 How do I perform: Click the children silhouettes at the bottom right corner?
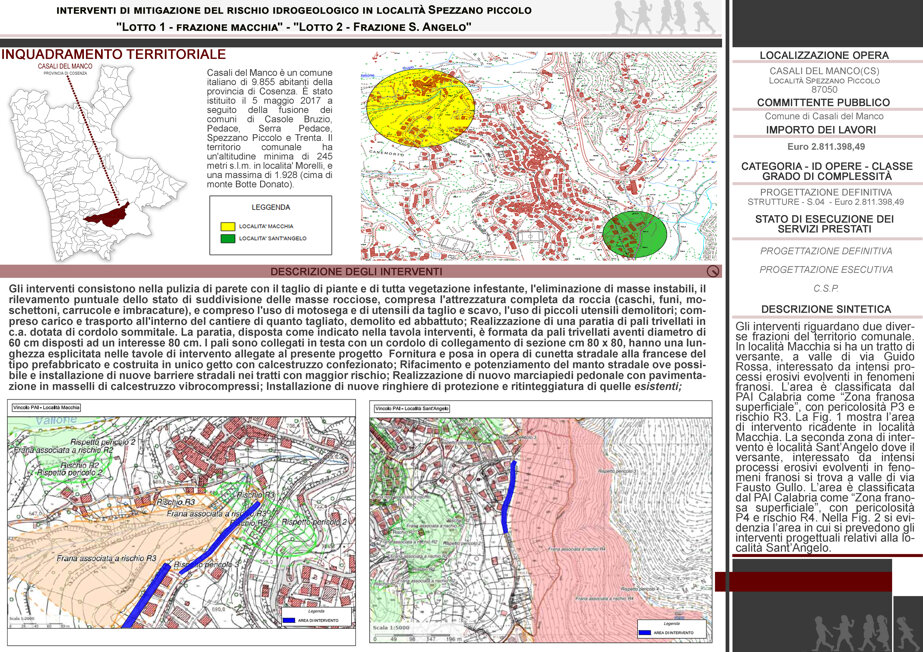866,632
